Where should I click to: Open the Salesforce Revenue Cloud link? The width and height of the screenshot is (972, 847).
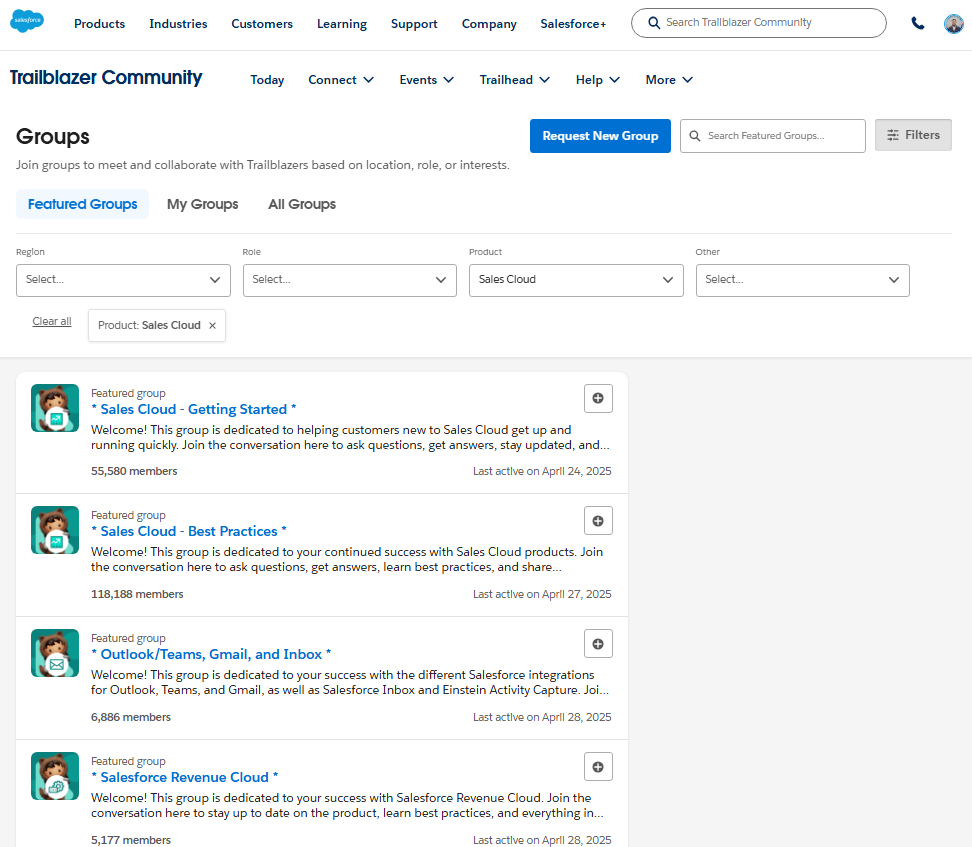tap(185, 777)
